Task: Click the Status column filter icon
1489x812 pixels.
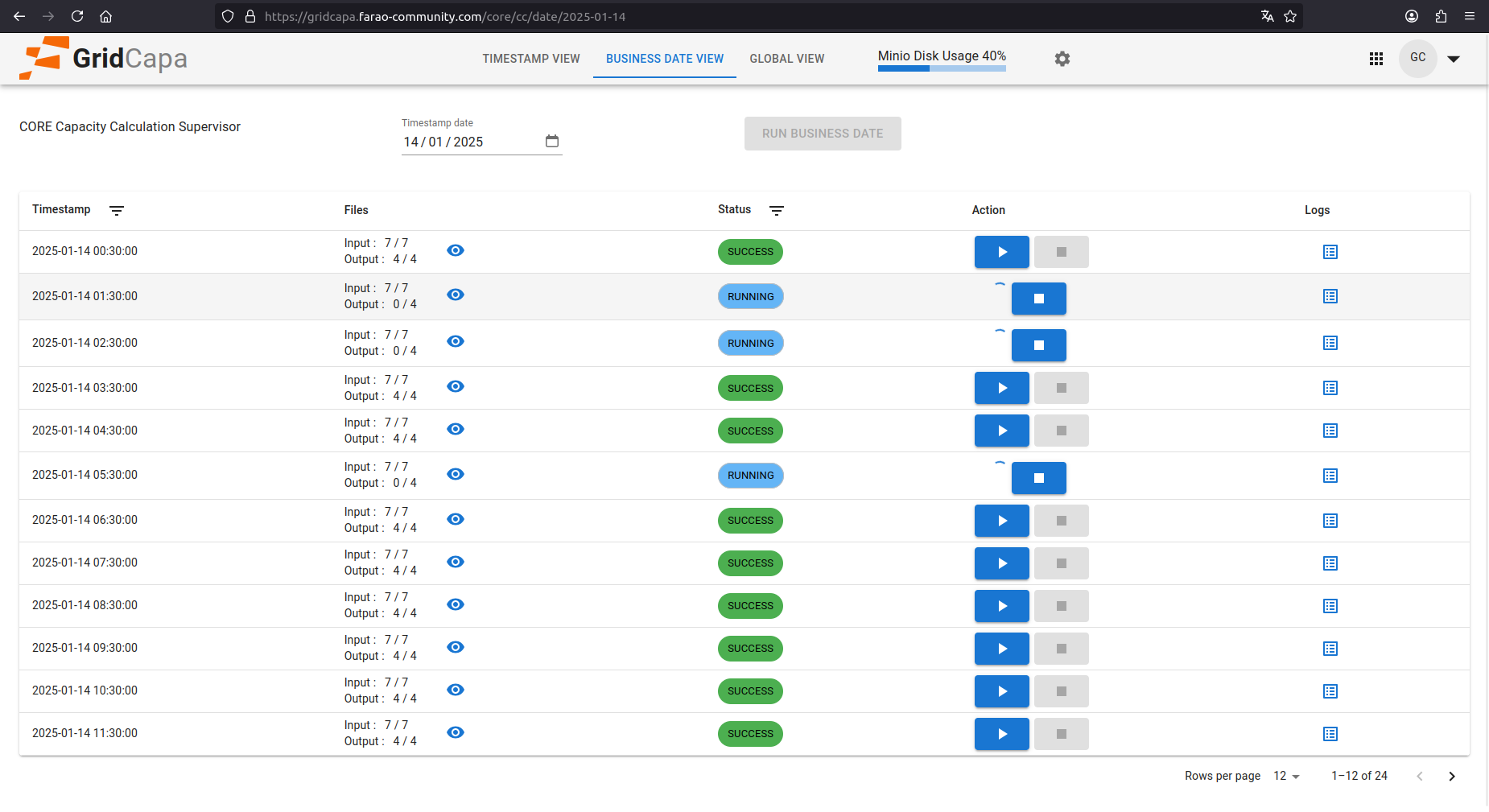Action: point(777,211)
